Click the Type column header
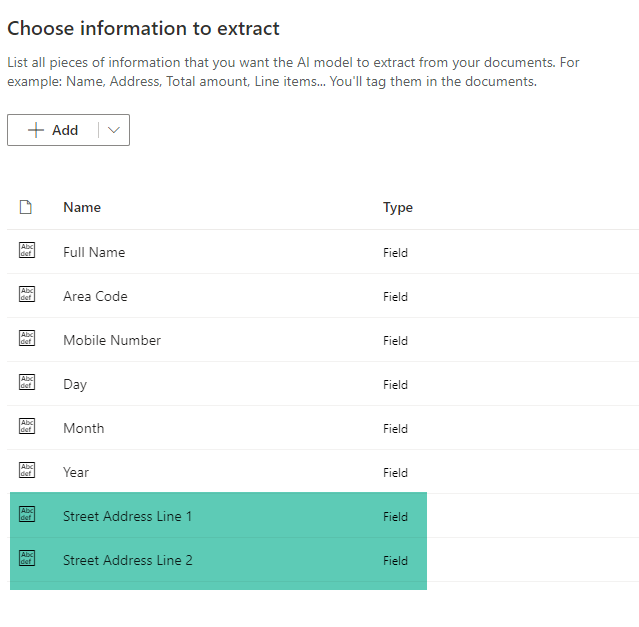 pos(398,207)
